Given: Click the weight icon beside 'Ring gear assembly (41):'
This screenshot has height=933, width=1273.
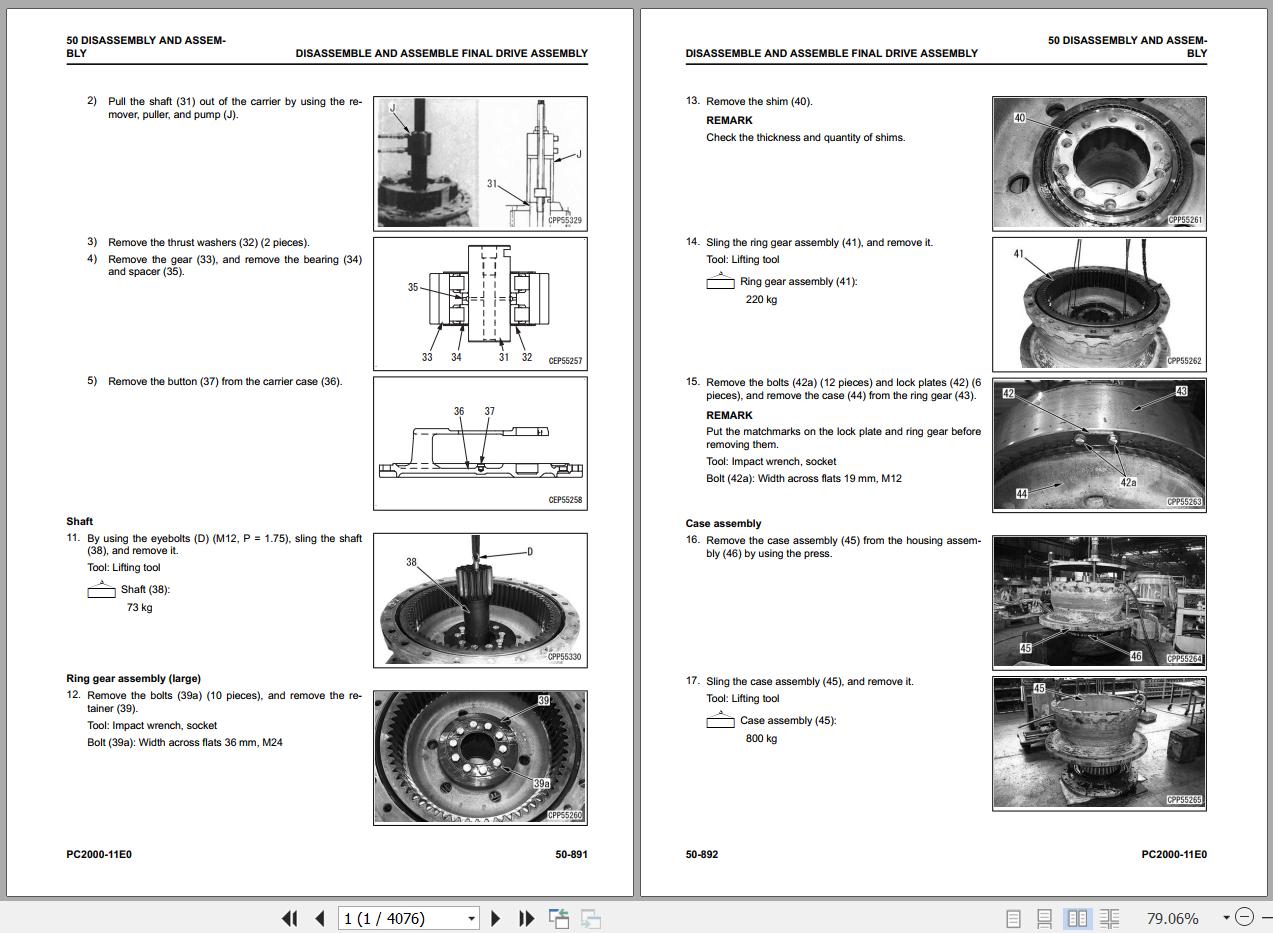Looking at the screenshot, I should [720, 281].
